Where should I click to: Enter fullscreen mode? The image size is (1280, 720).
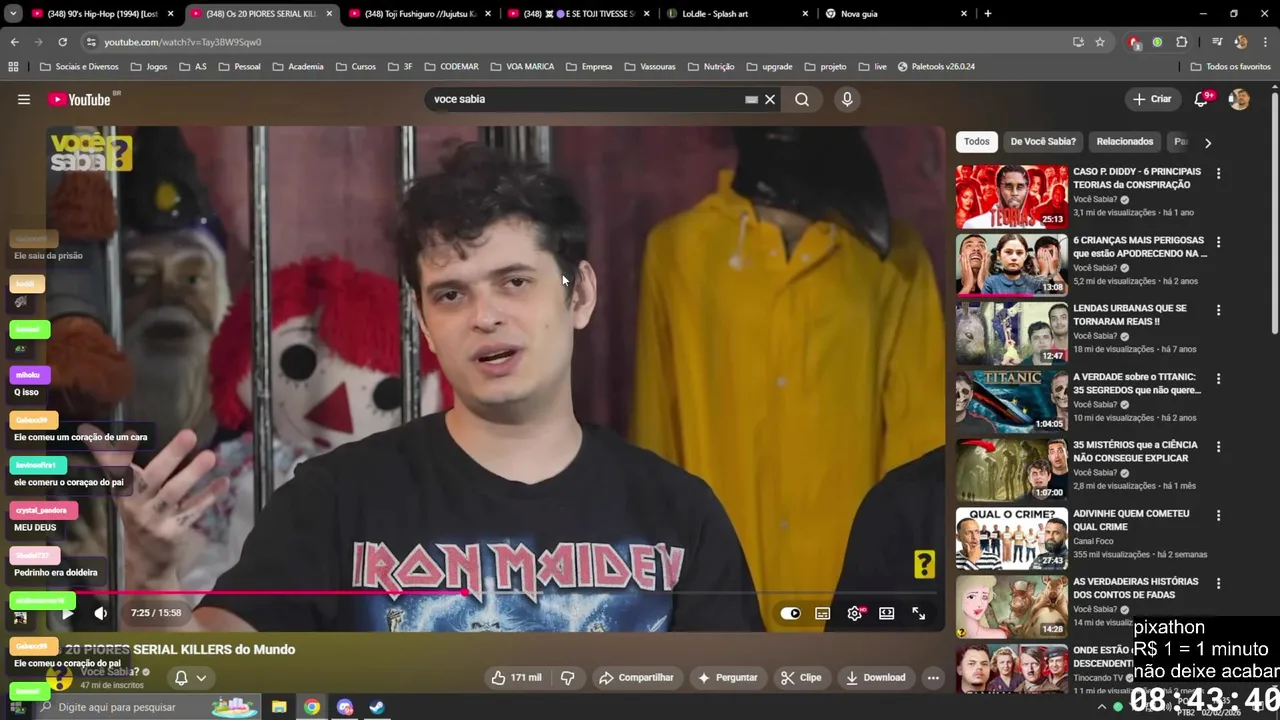tap(918, 613)
